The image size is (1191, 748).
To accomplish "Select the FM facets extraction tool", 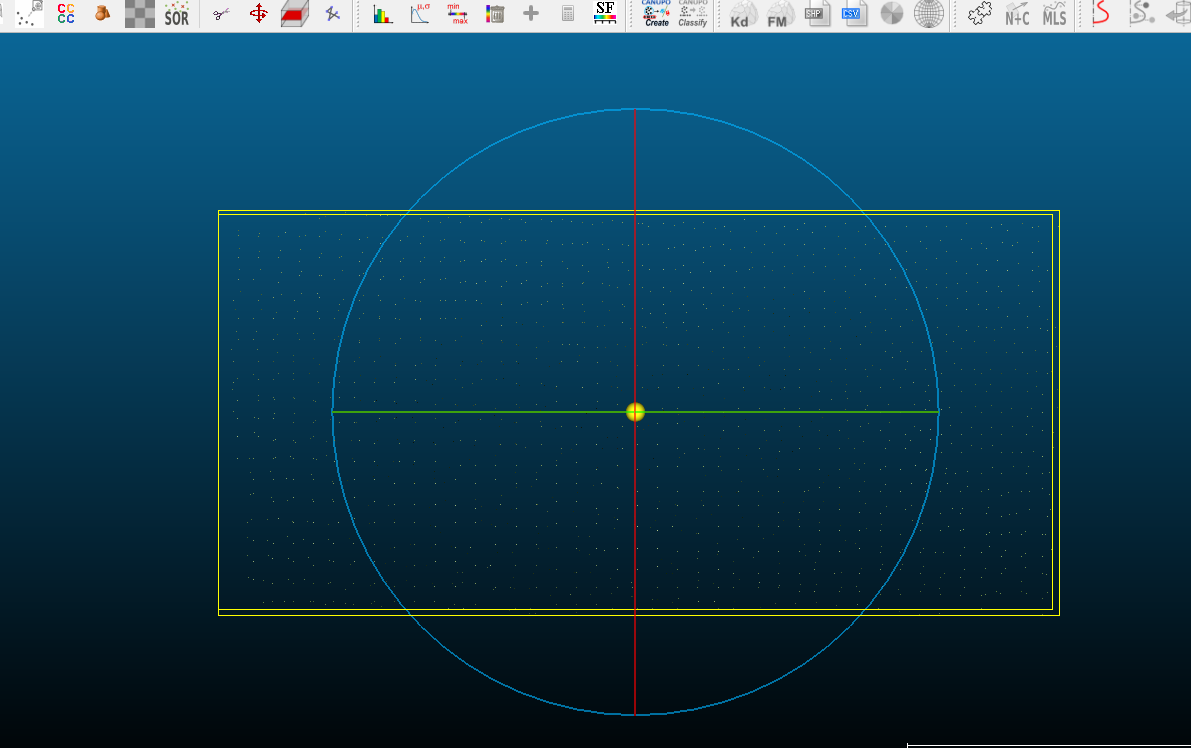I will tap(779, 15).
